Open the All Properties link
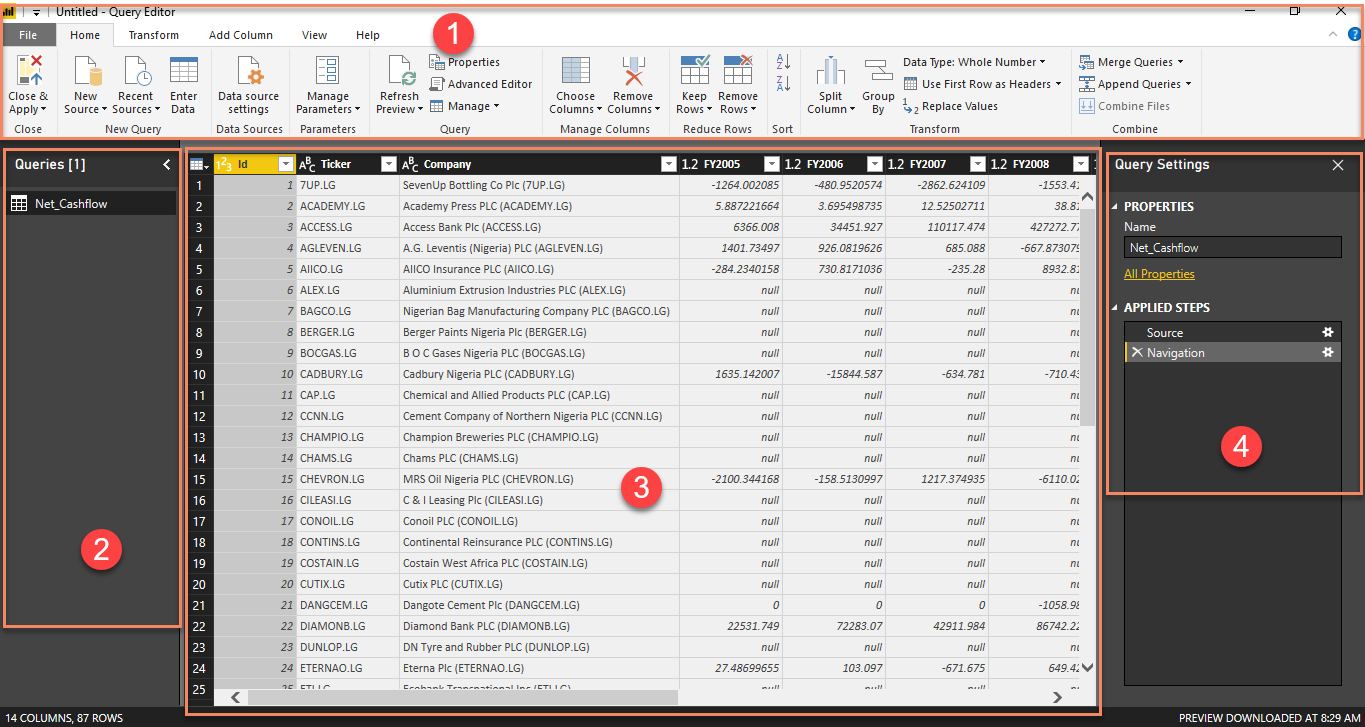Viewport: 1365px width, 727px height. click(1159, 273)
